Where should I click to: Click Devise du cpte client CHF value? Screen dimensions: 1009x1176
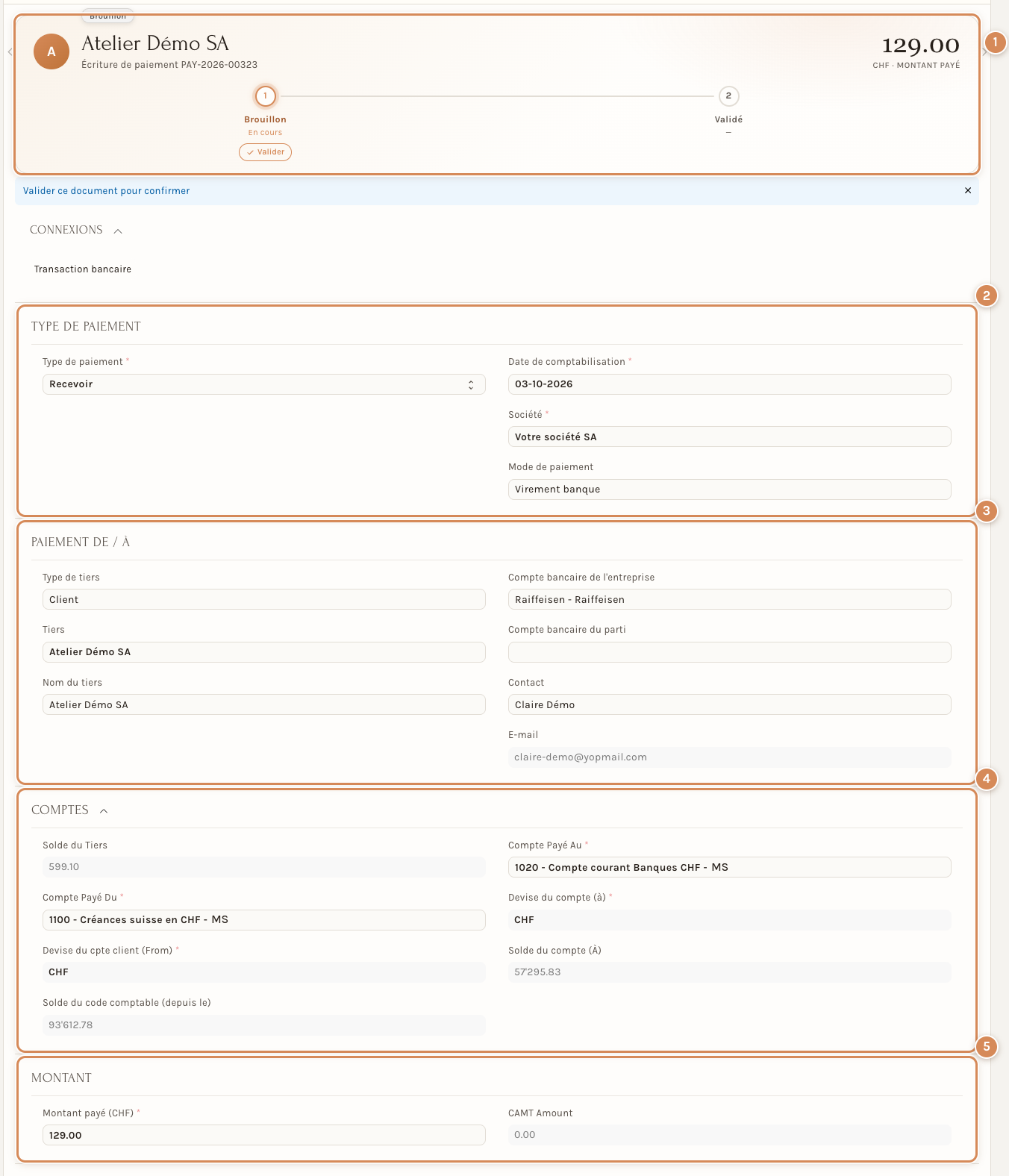point(263,972)
